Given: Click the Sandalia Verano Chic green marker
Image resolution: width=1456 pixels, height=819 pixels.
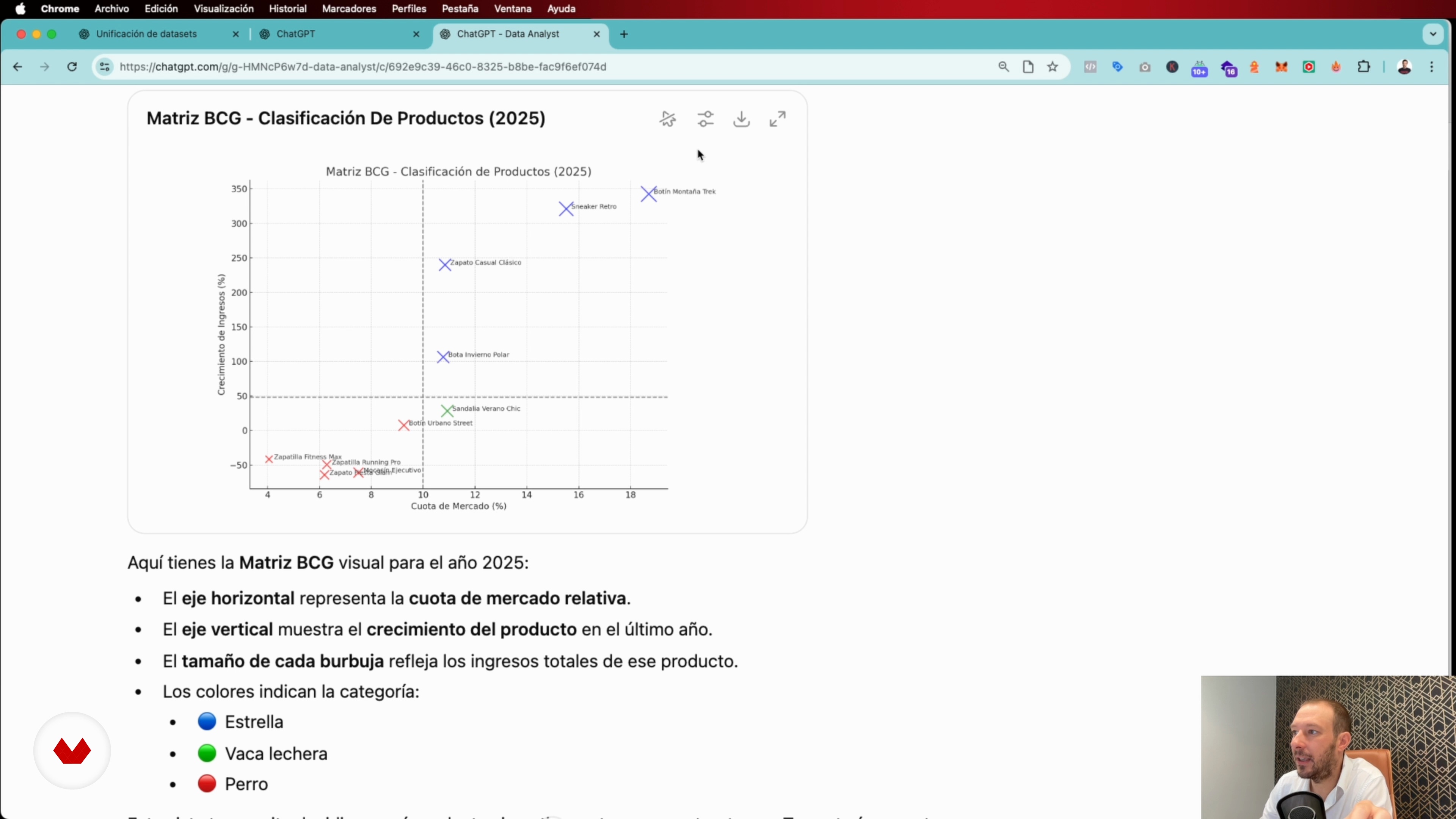Looking at the screenshot, I should [447, 411].
